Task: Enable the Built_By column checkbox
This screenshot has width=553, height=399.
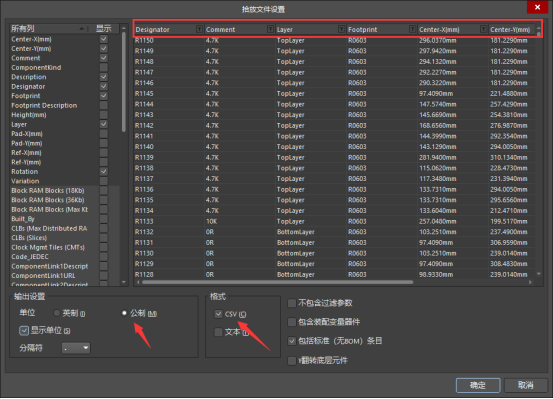Action: point(104,219)
